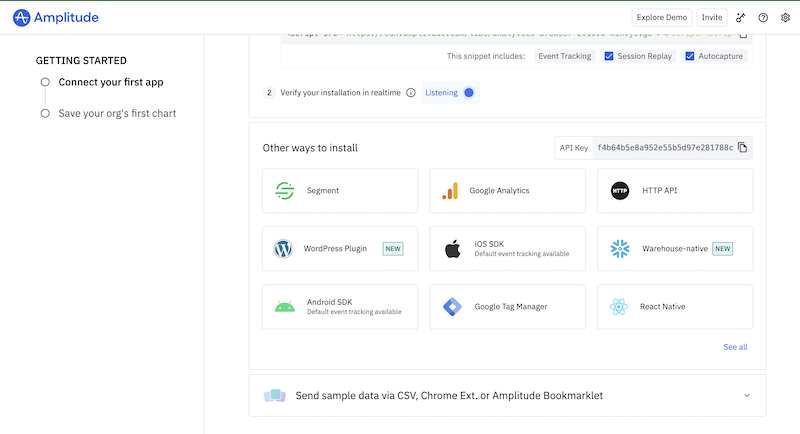This screenshot has height=434, width=800.
Task: Click the API key value field
Action: [x=664, y=148]
